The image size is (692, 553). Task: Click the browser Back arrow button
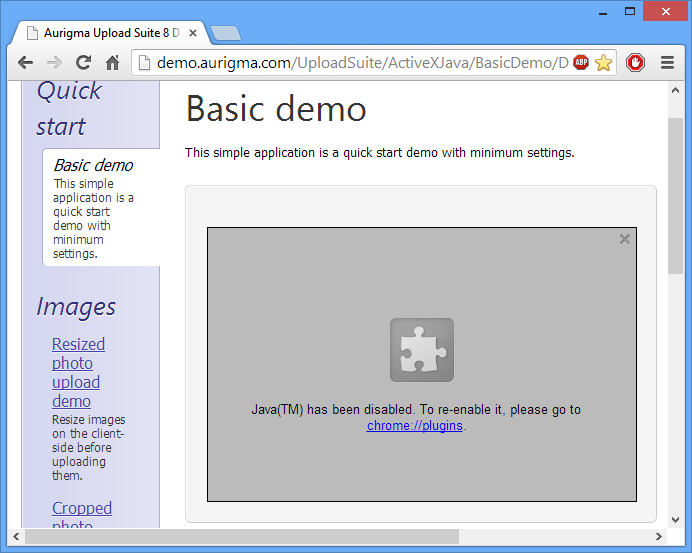point(25,62)
